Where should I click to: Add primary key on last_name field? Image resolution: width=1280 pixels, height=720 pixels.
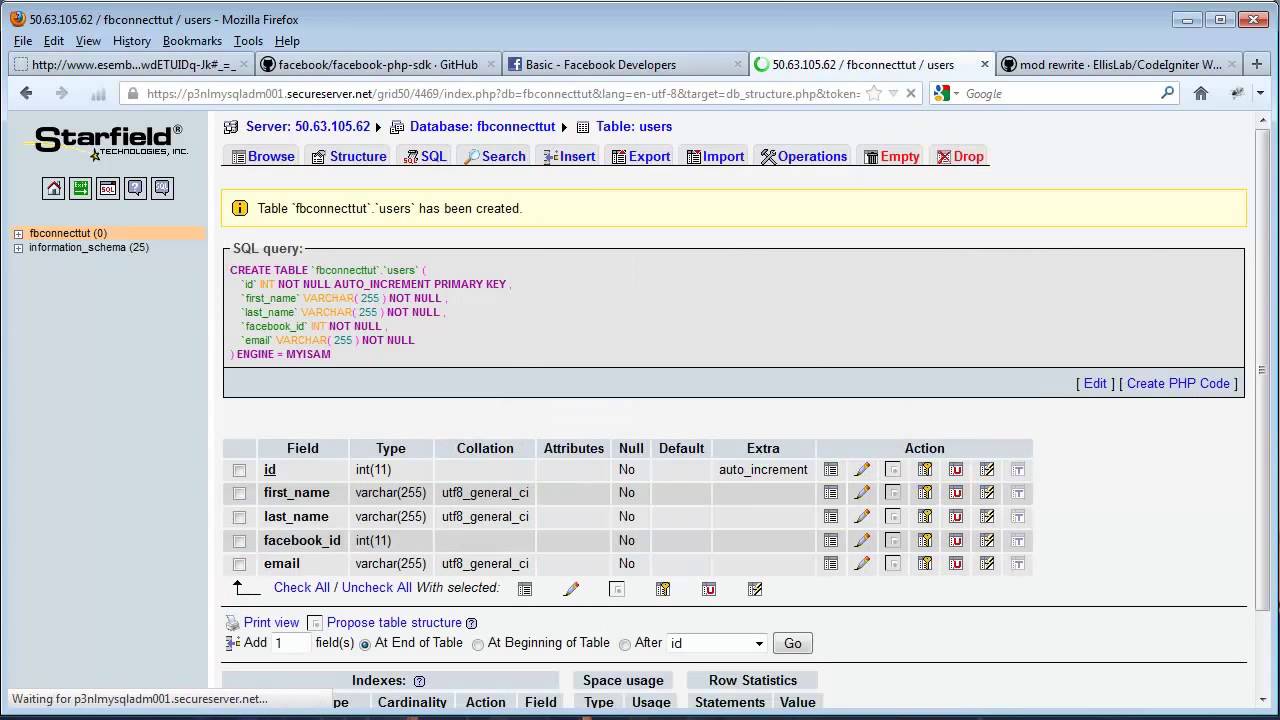[925, 517]
